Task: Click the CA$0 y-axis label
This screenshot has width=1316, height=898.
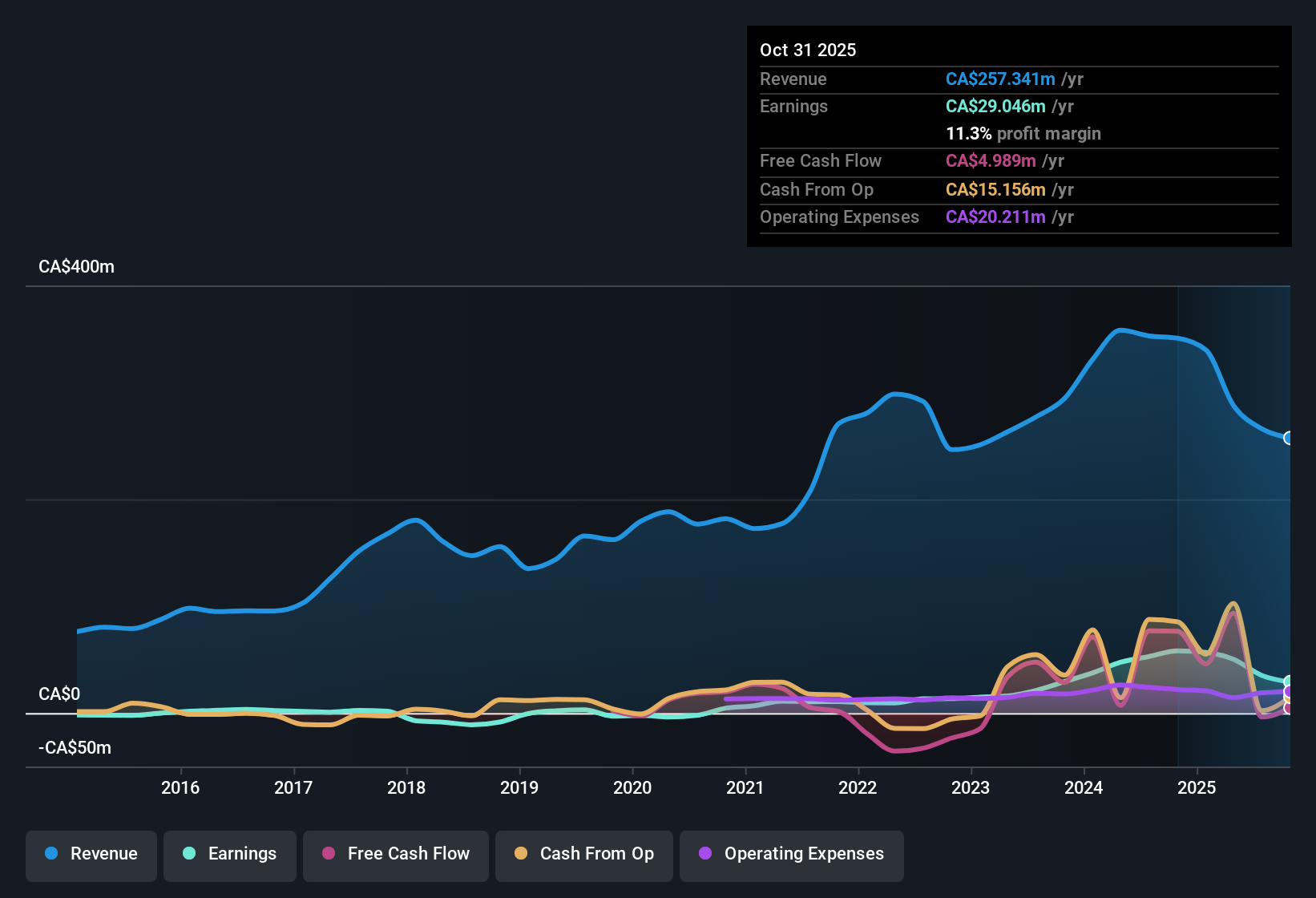Action: pyautogui.click(x=59, y=694)
